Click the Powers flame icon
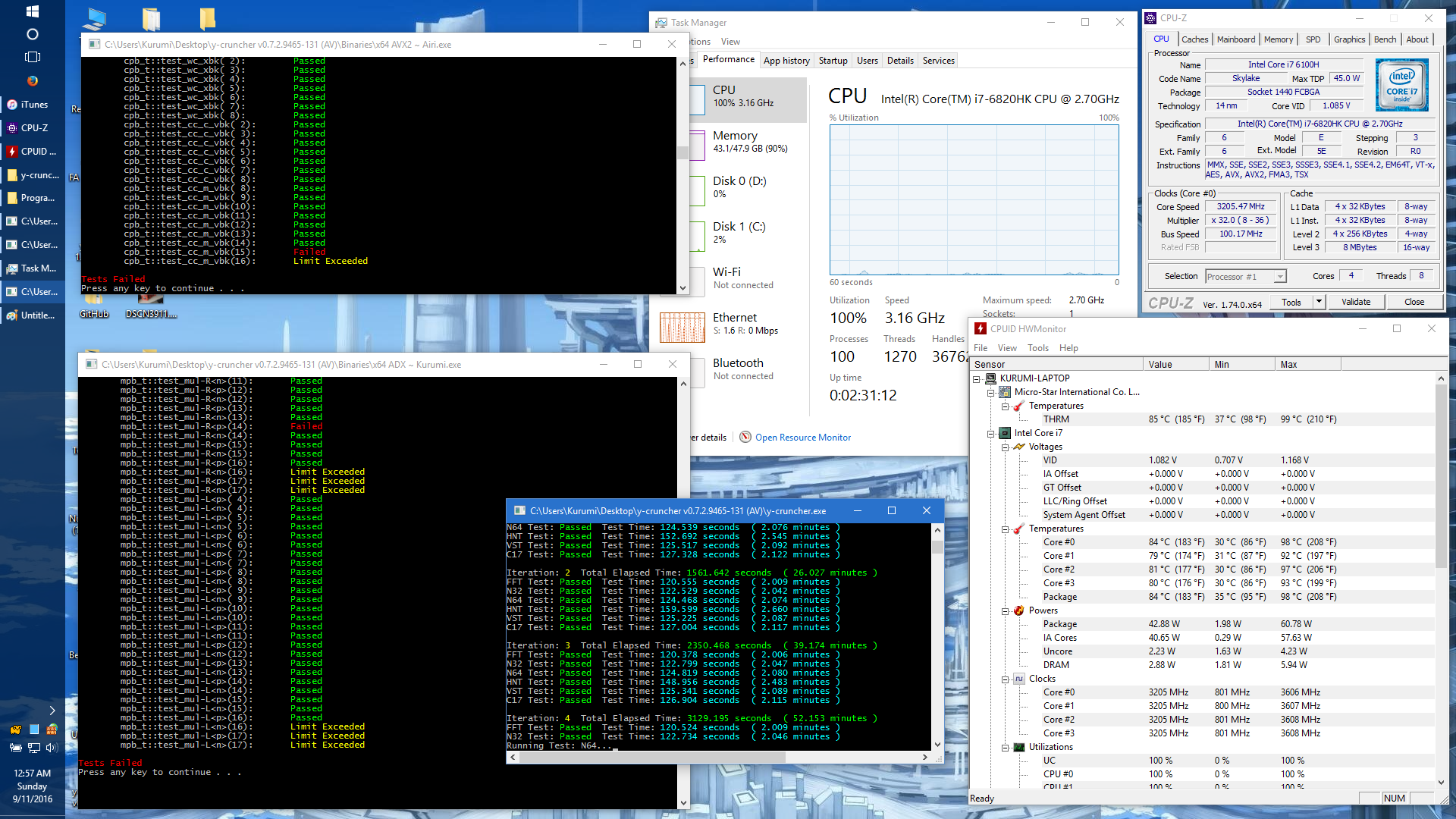The image size is (1456, 819). click(1018, 610)
